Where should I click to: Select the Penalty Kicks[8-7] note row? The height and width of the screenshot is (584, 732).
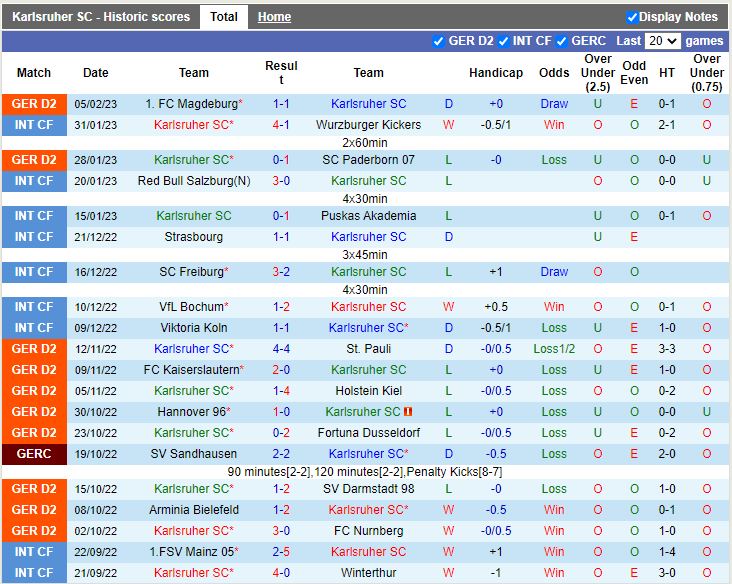click(x=365, y=472)
